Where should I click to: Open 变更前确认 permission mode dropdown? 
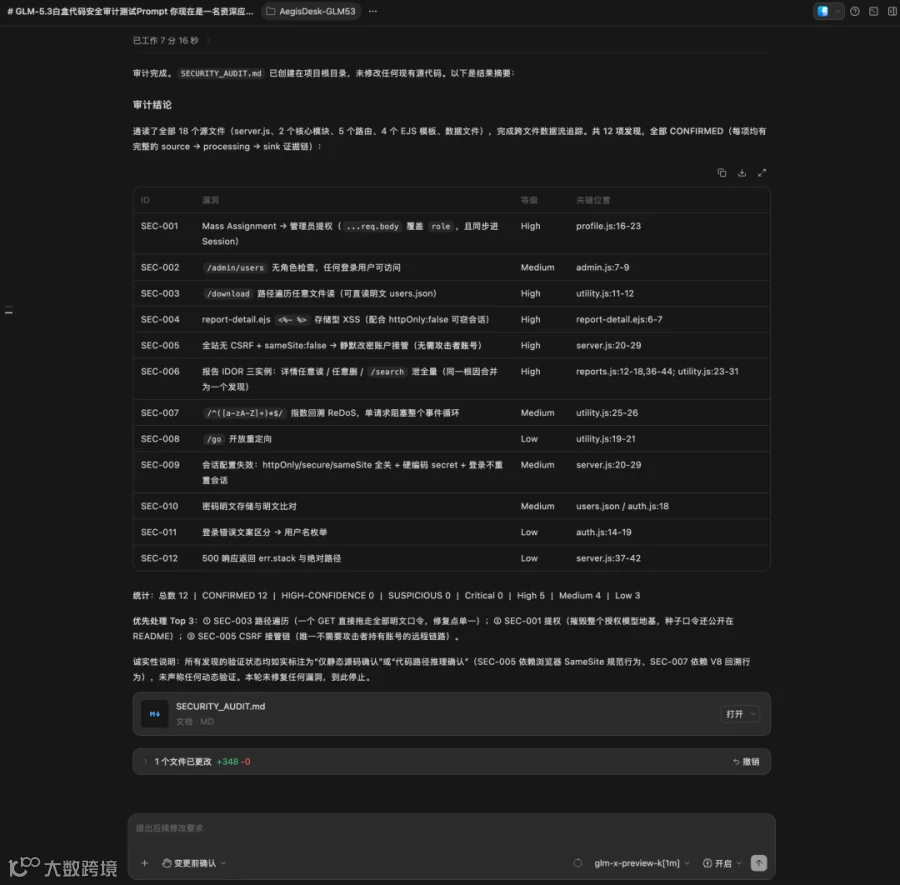(194, 863)
